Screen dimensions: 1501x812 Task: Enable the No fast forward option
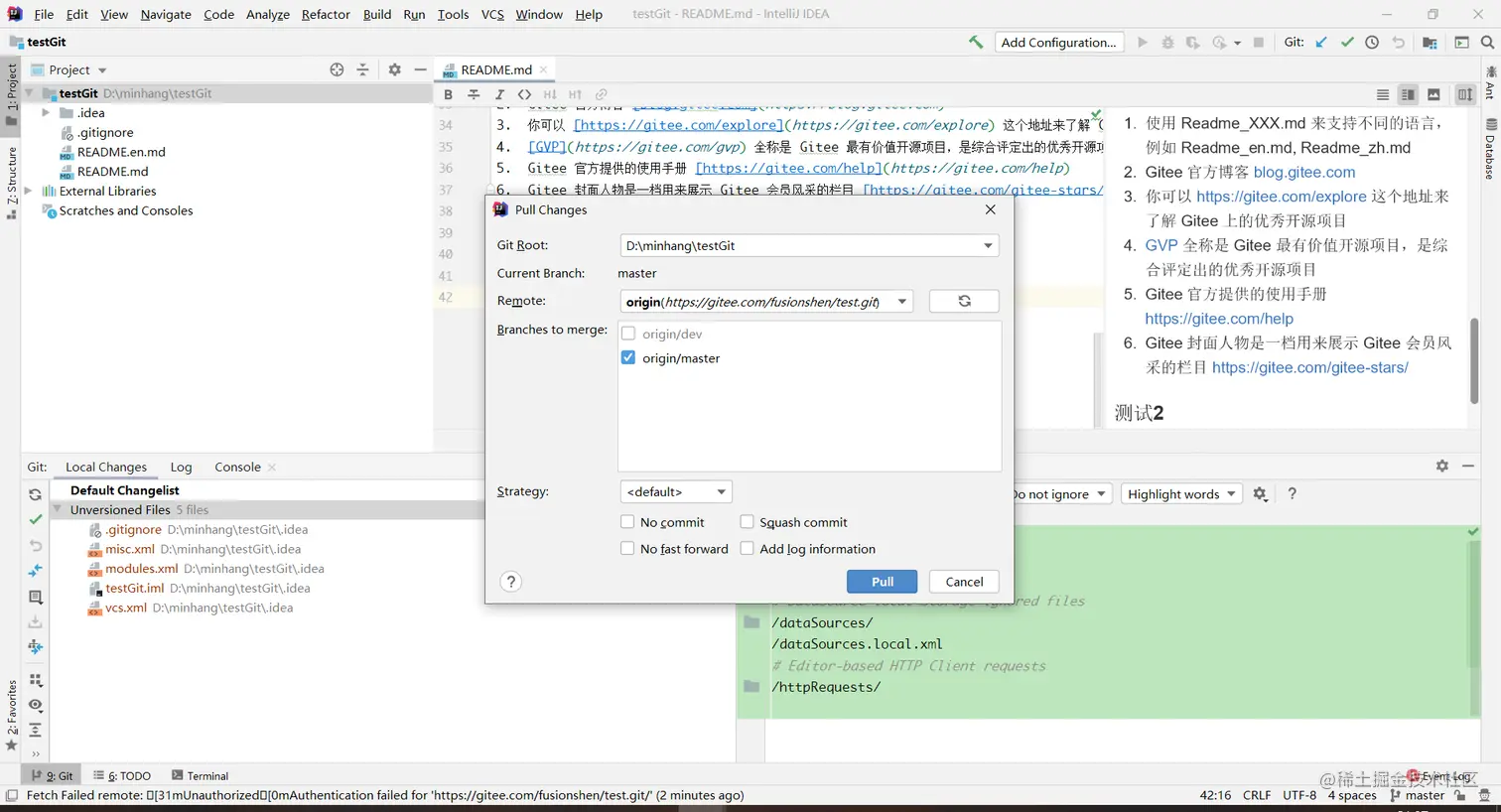click(627, 548)
